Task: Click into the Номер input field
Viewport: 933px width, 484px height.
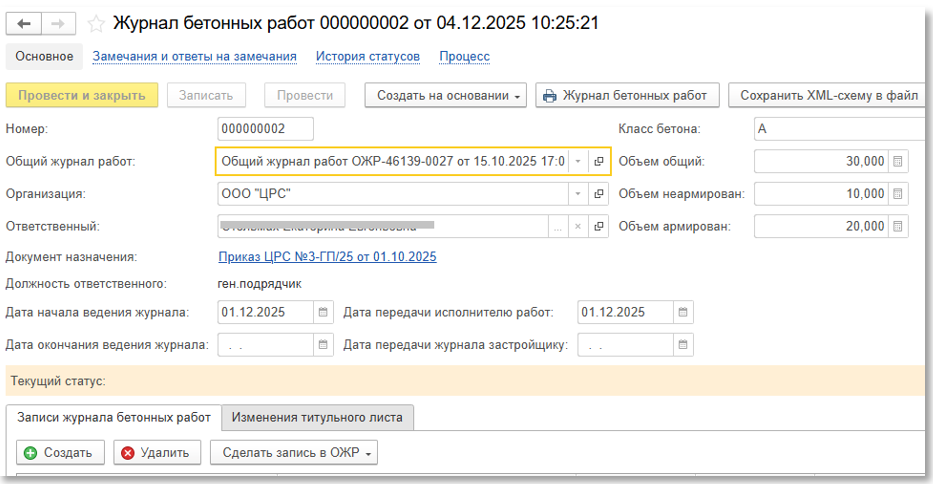Action: pos(265,129)
